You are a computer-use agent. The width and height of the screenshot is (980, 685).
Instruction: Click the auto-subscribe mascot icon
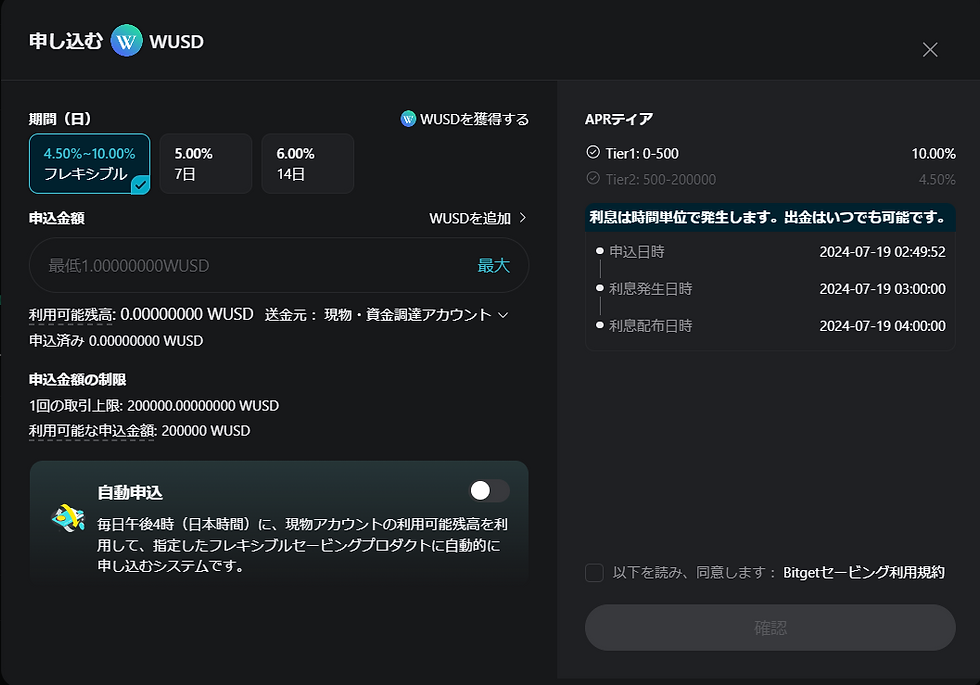(66, 517)
